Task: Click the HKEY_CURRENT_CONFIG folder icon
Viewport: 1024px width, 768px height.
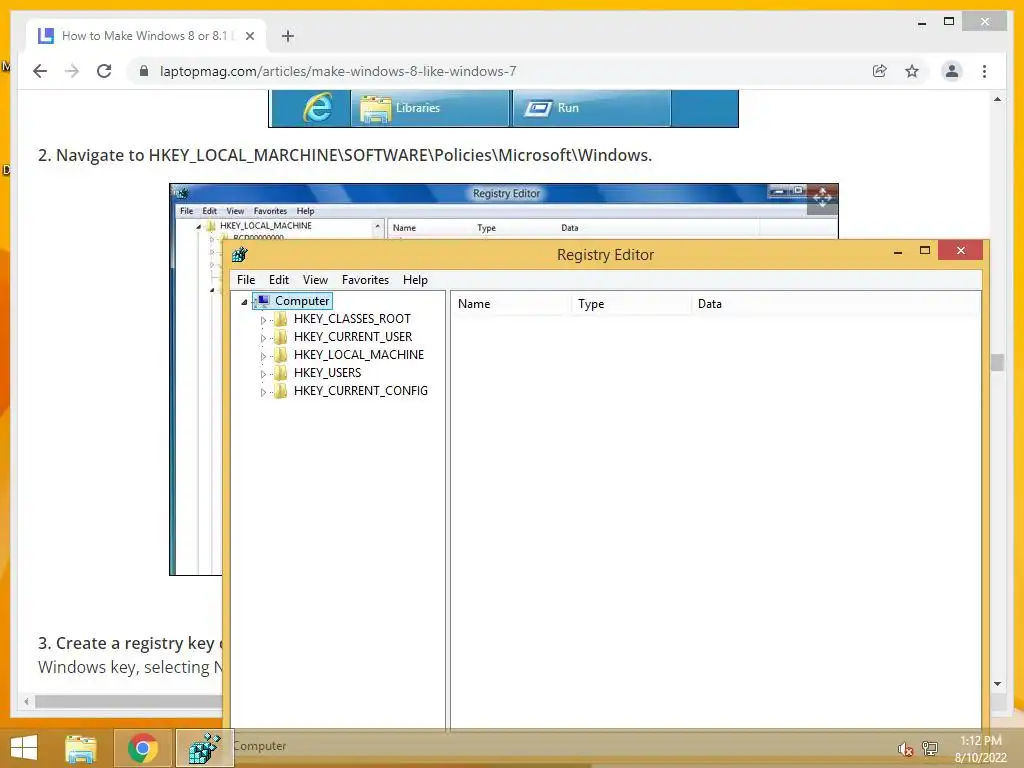Action: tap(281, 391)
